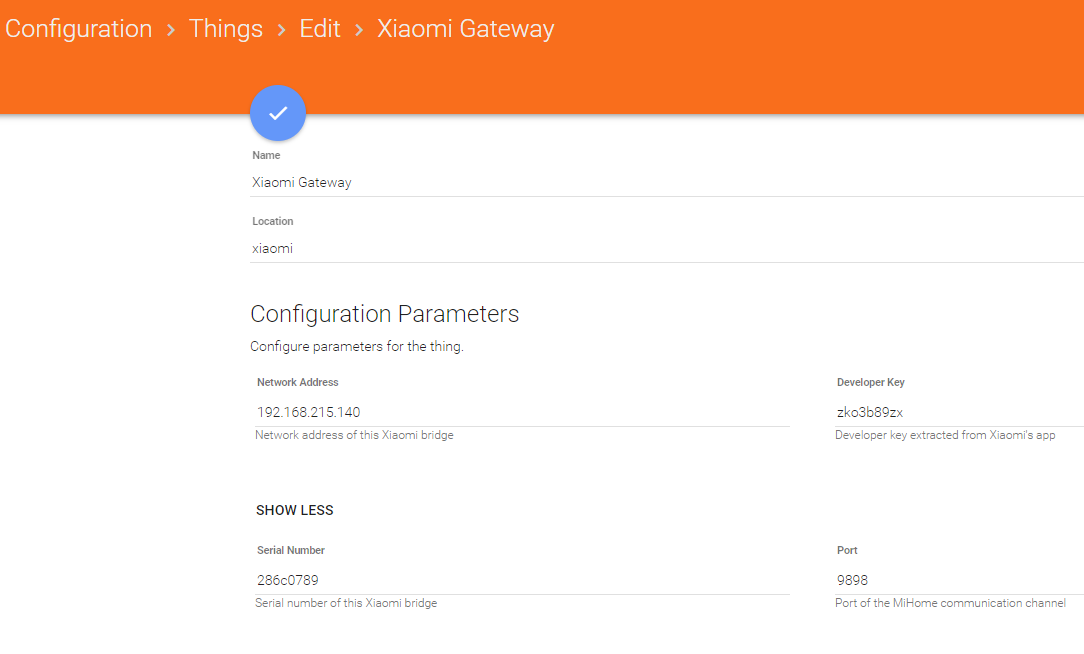Click the arrow between Things and Edit
Viewport: 1084px width, 654px height.
pyautogui.click(x=281, y=30)
